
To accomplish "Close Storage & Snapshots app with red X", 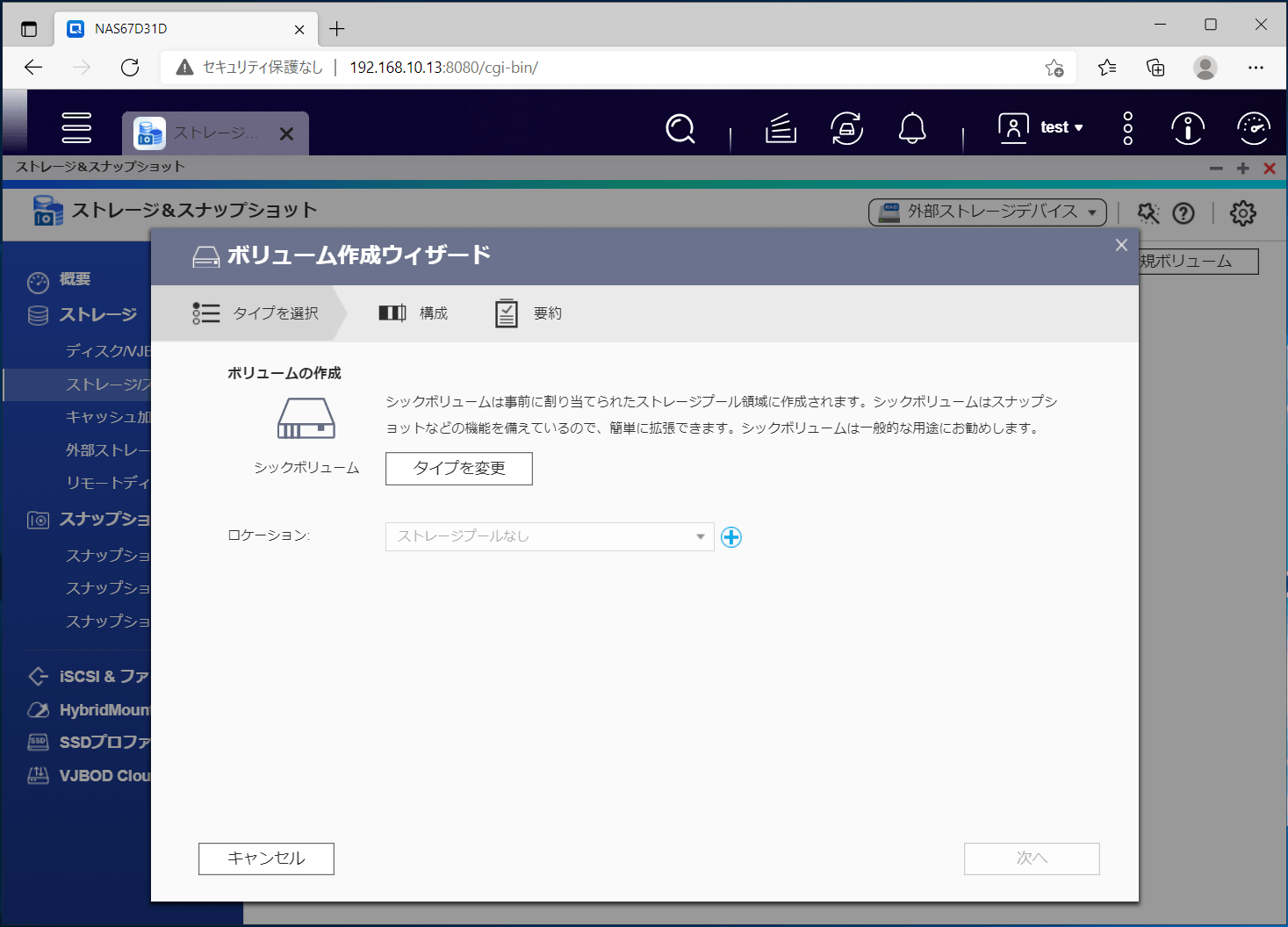I will point(1270,169).
